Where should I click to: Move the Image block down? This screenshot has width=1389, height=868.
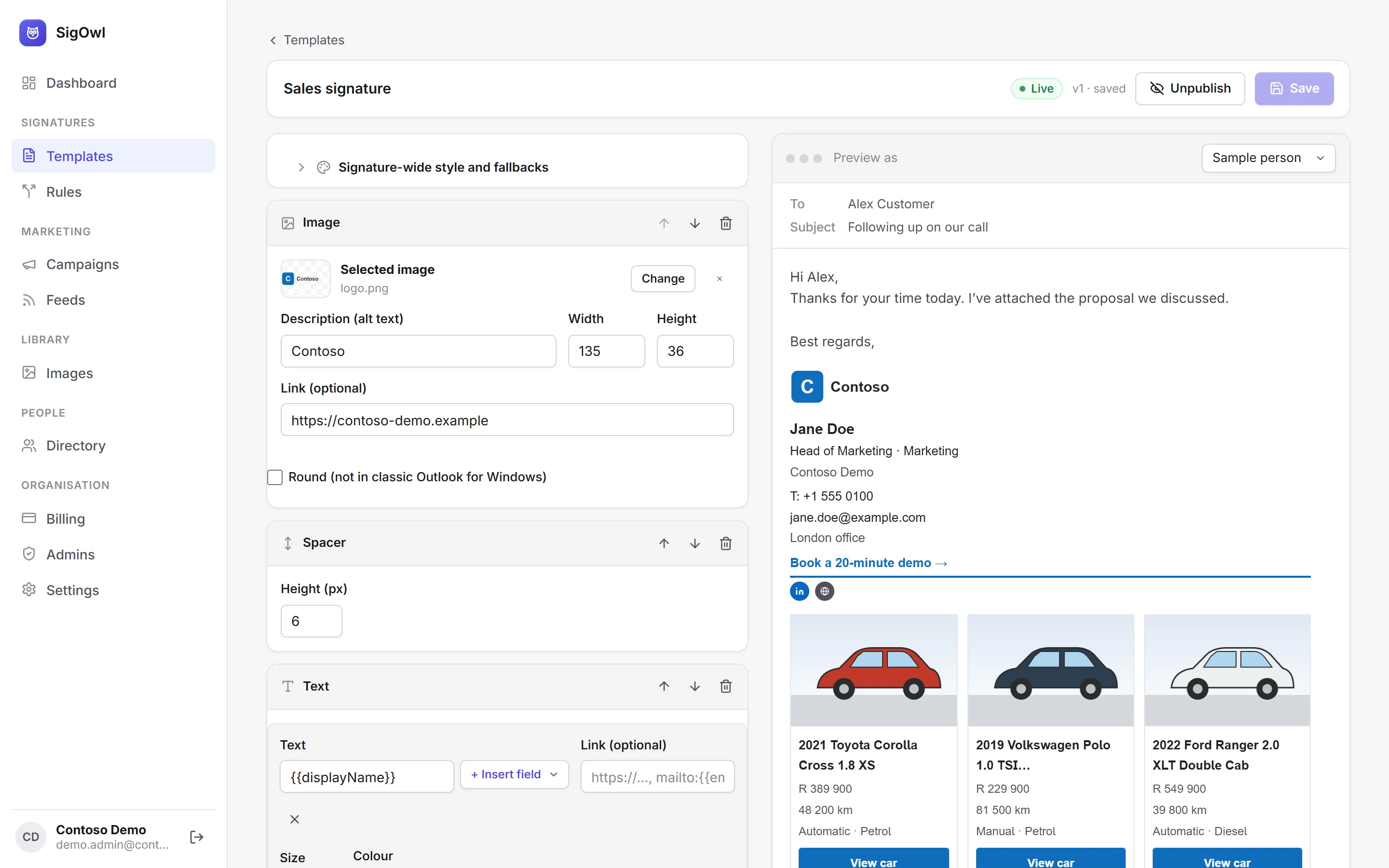pyautogui.click(x=694, y=223)
